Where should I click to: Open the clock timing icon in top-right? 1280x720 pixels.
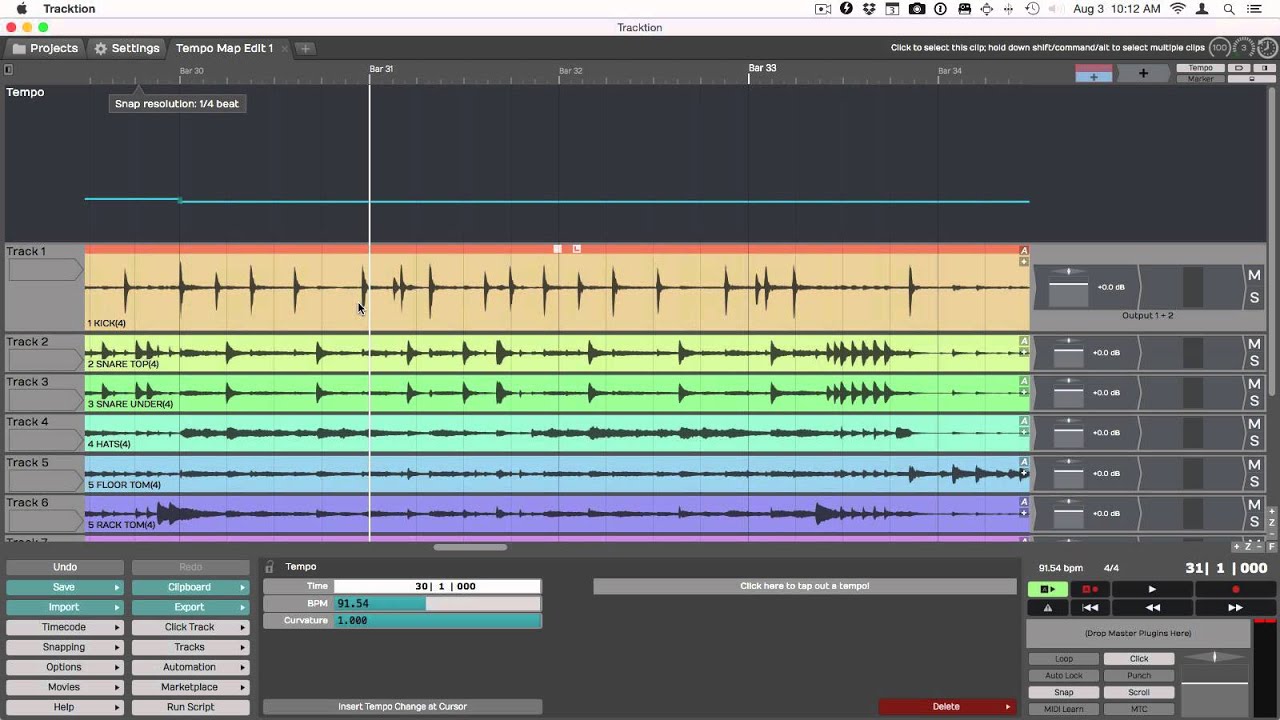pyautogui.click(x=1267, y=48)
